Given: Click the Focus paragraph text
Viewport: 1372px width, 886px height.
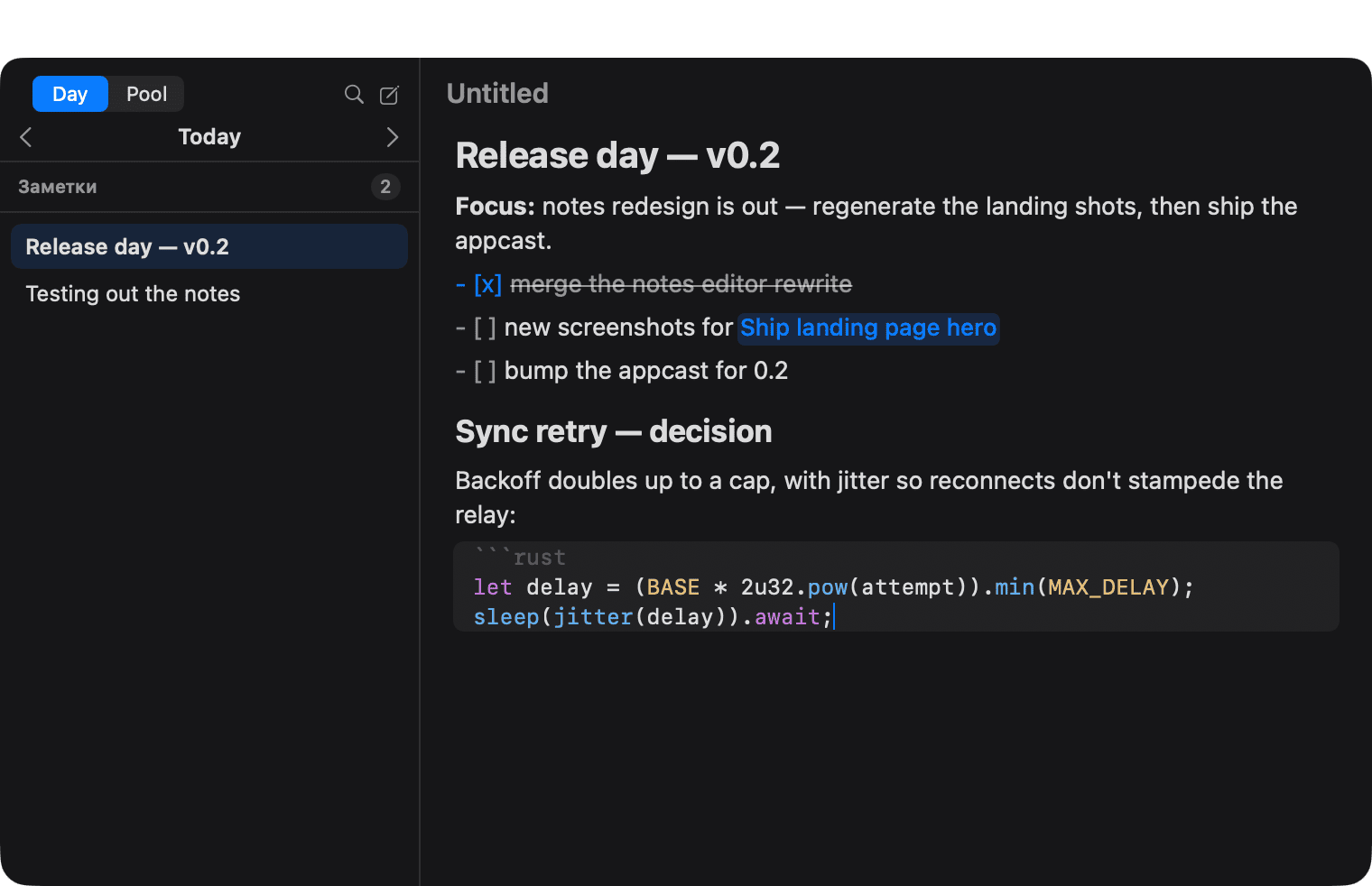Looking at the screenshot, I should point(876,224).
